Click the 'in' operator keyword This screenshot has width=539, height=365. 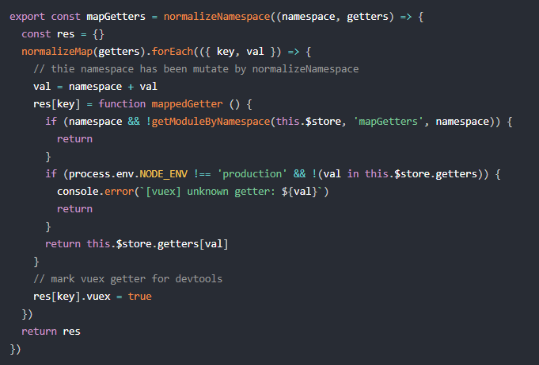point(353,174)
